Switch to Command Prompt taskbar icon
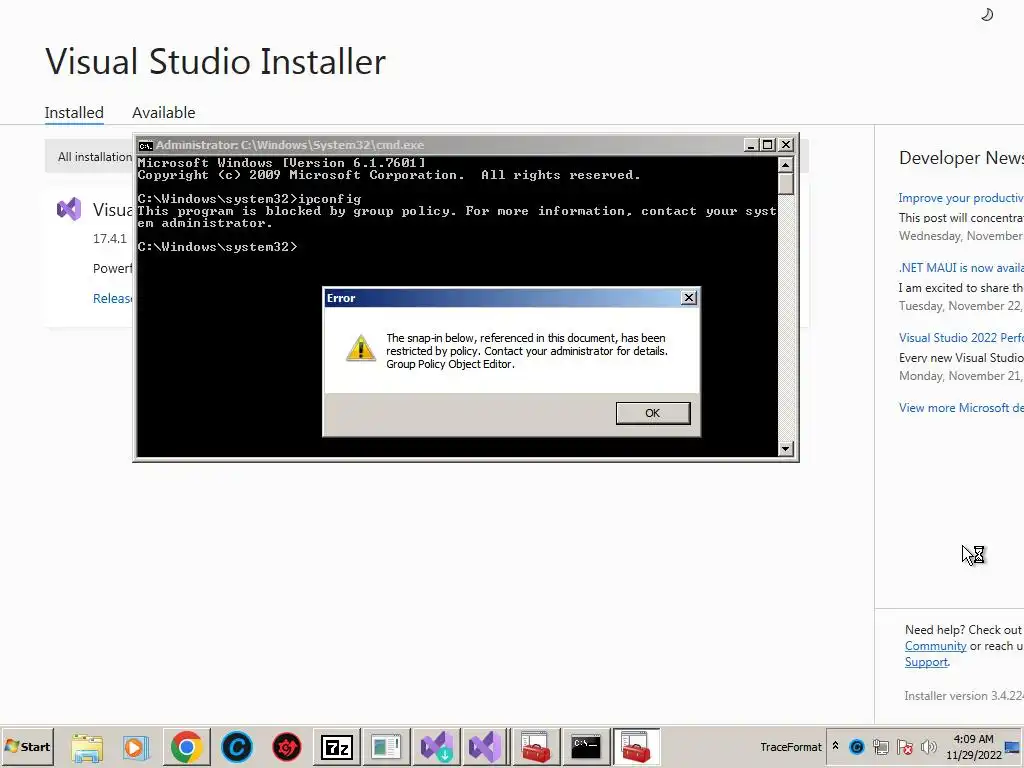The width and height of the screenshot is (1024, 768). 586,746
